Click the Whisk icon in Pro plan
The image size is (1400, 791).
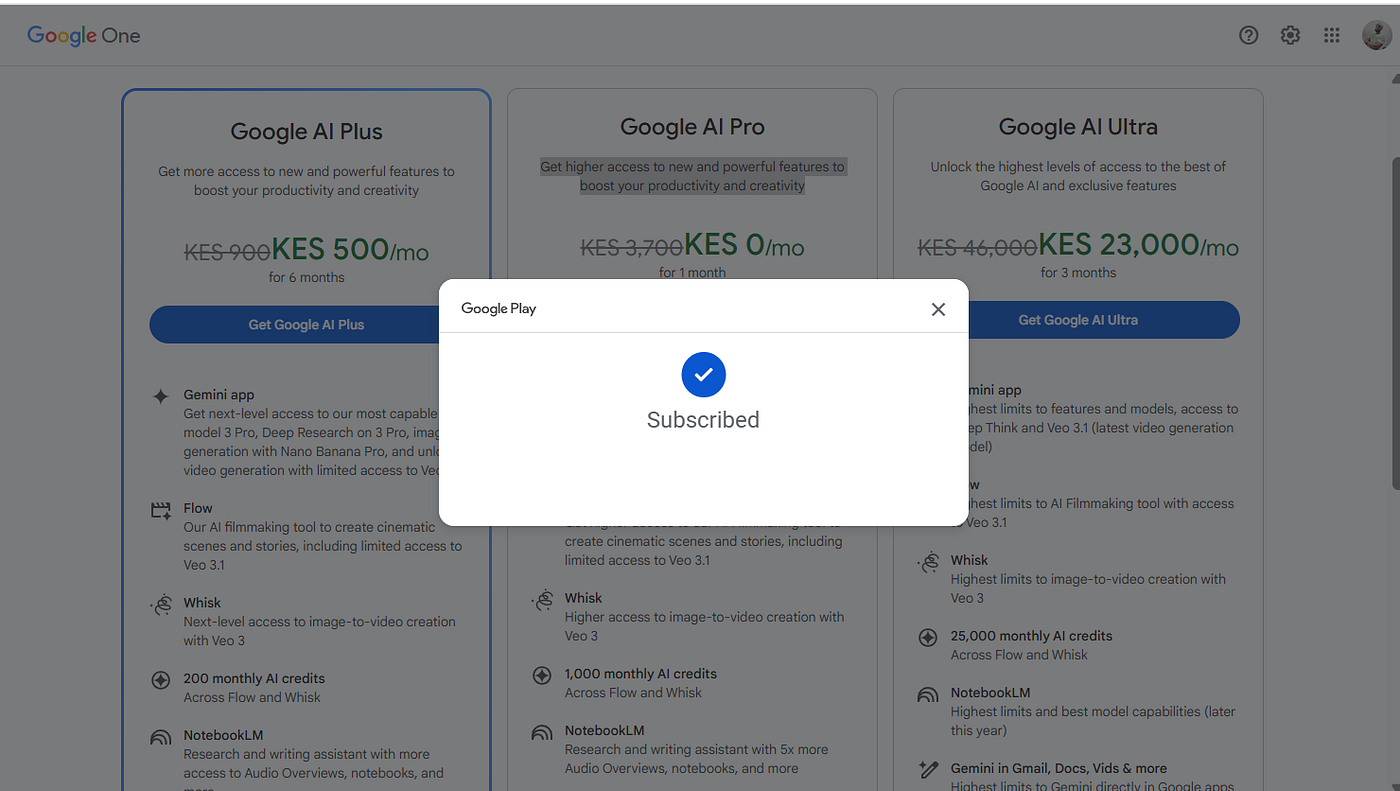click(x=542, y=600)
